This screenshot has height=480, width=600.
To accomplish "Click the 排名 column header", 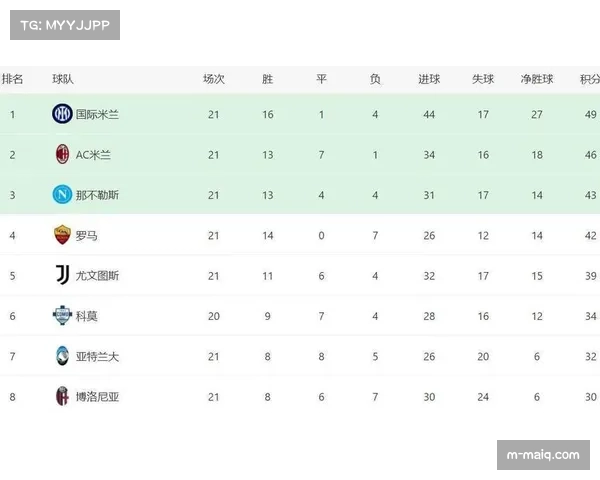I will coord(13,78).
